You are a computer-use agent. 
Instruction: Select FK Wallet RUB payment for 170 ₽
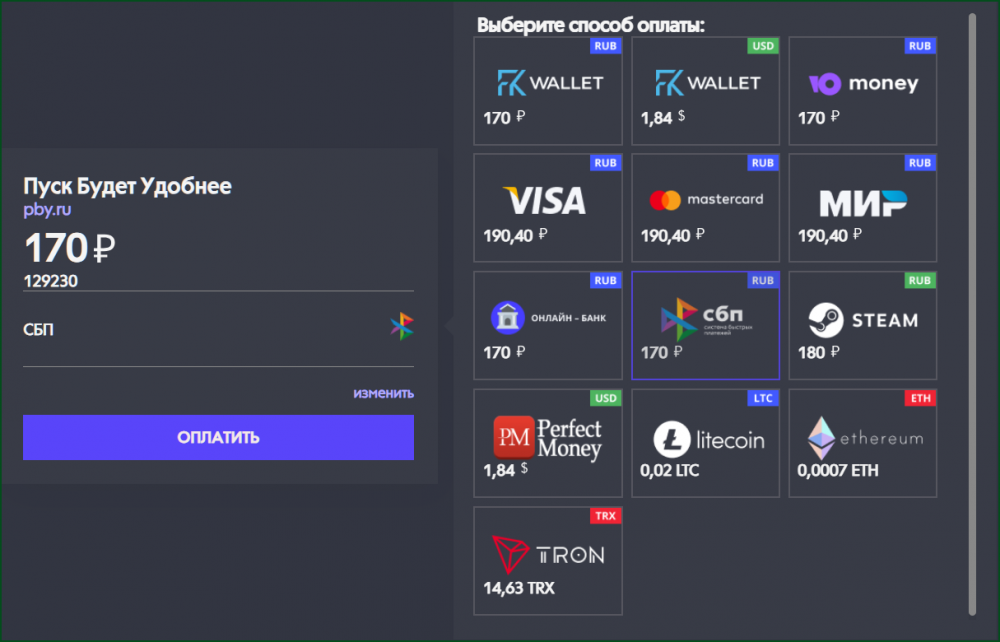548,91
